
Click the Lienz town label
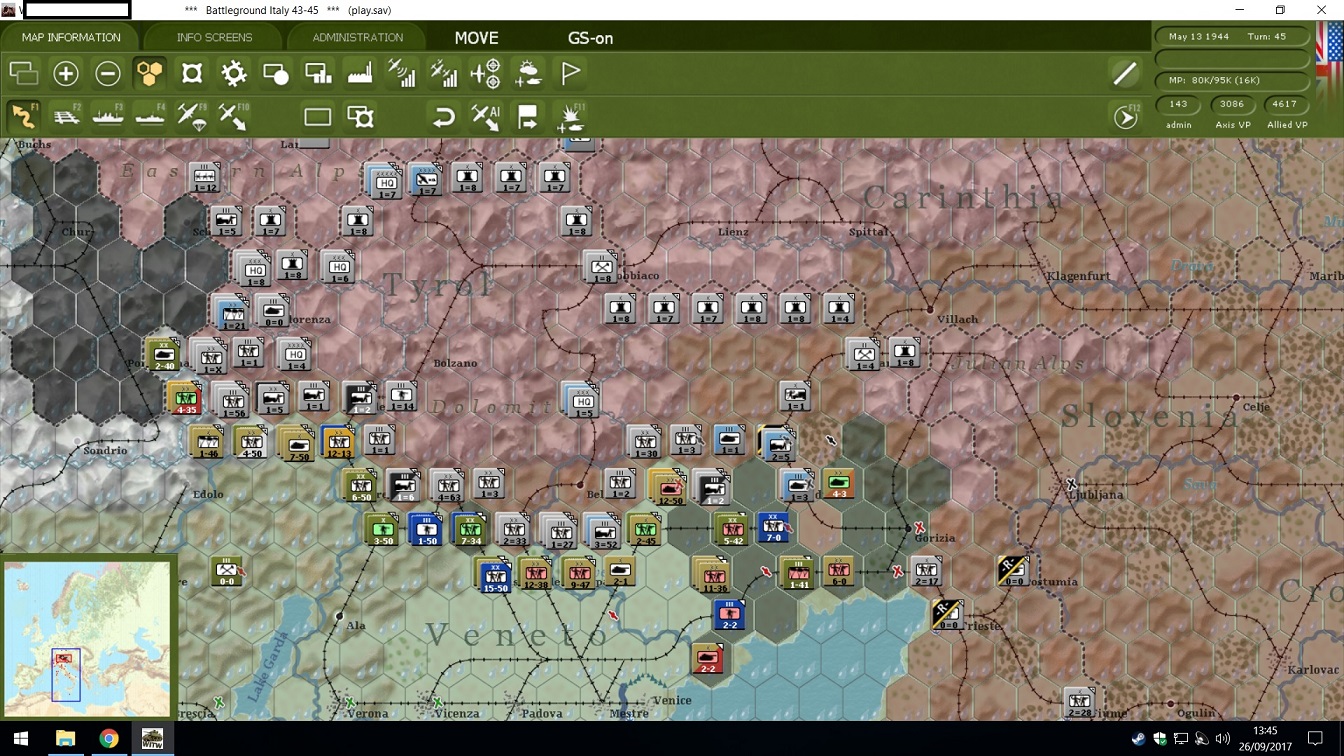click(733, 232)
